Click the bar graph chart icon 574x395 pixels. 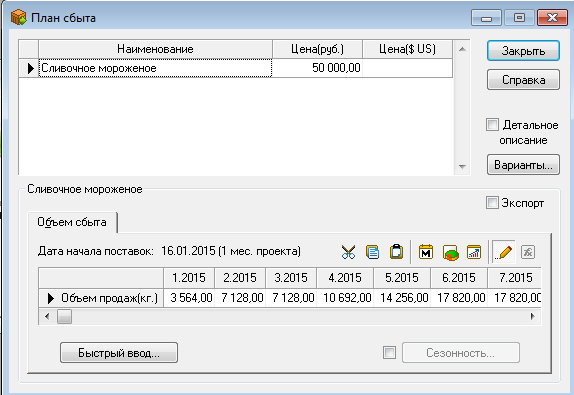click(x=474, y=252)
